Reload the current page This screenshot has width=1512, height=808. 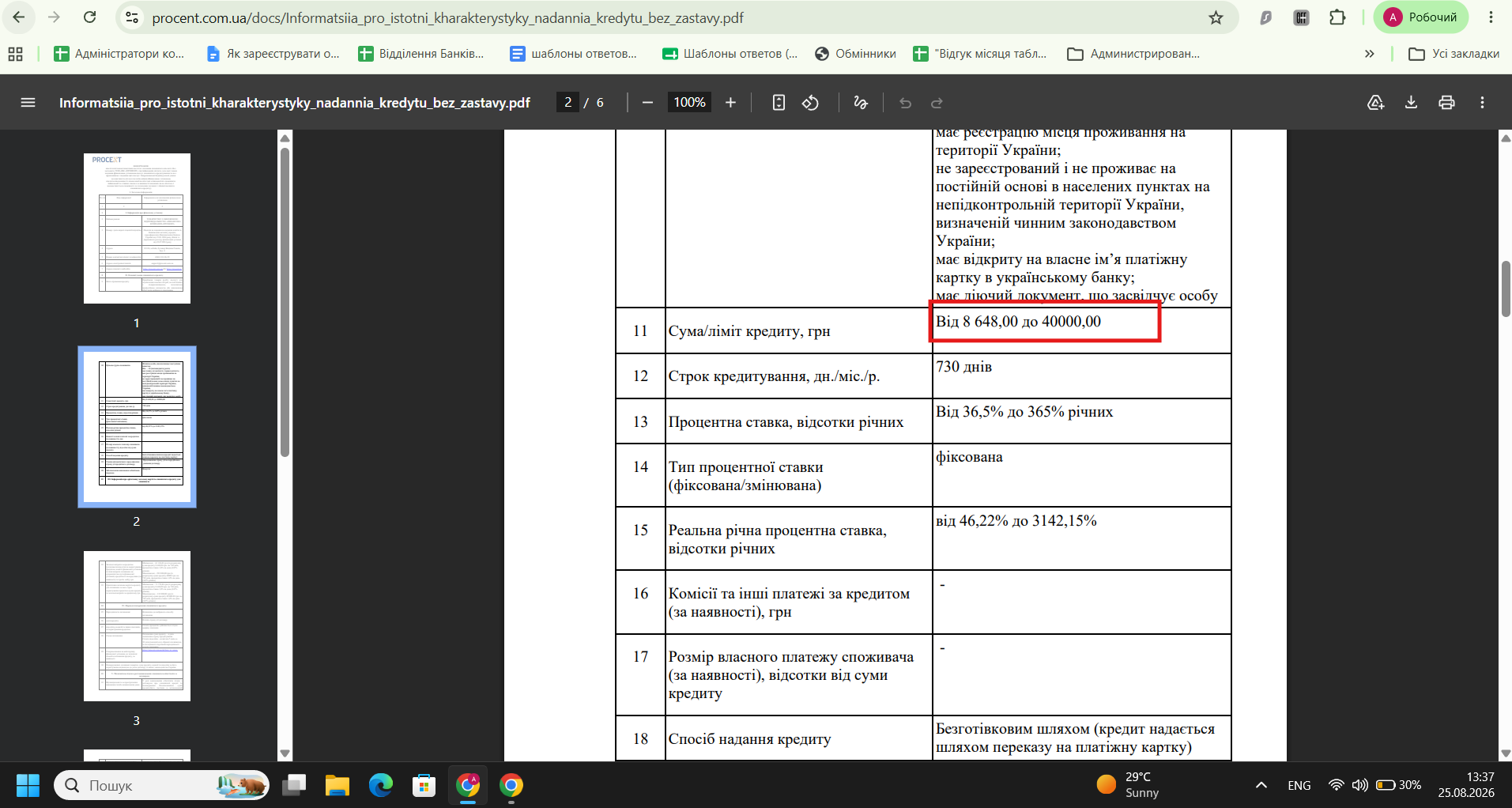[90, 17]
